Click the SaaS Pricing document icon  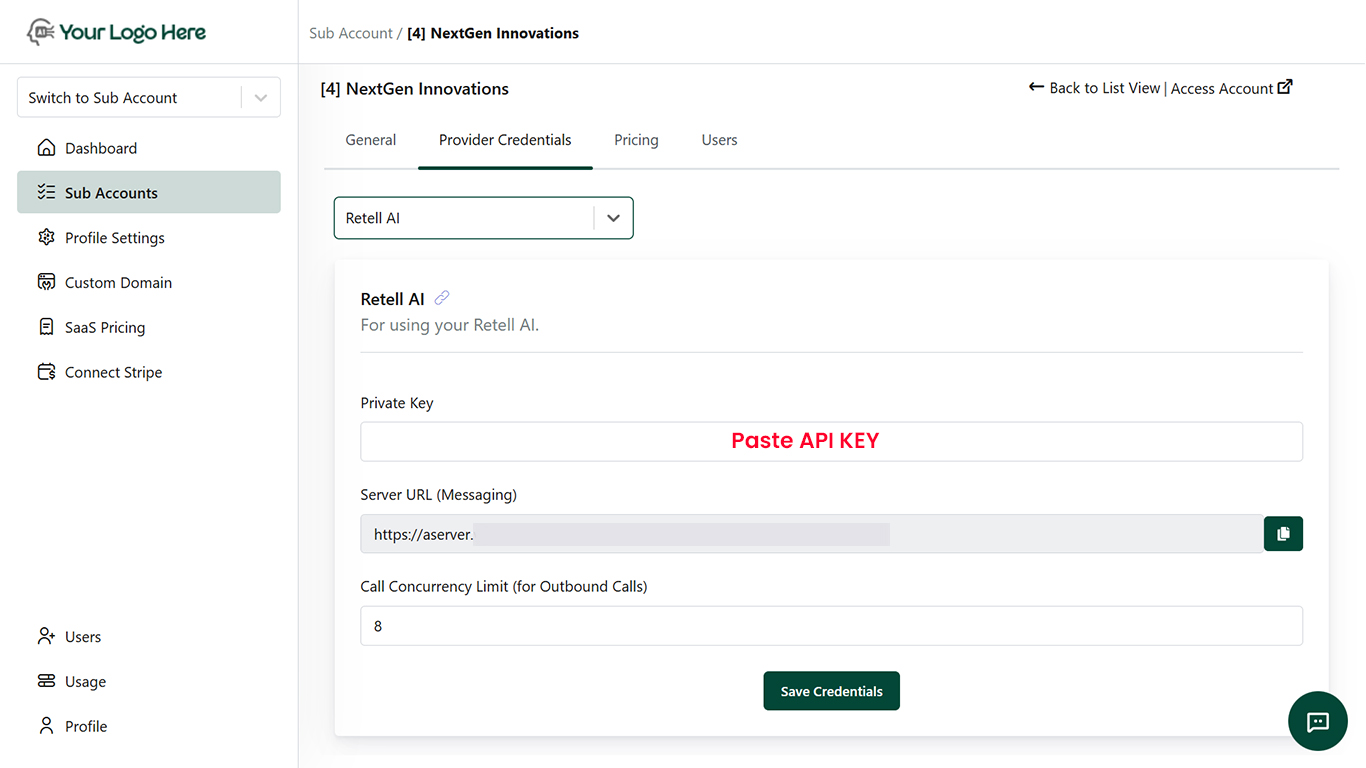pos(46,327)
